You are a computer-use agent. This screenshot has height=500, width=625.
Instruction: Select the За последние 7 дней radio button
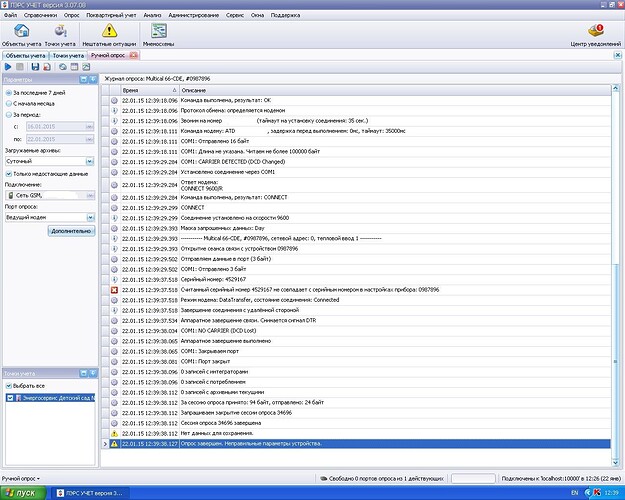coord(9,93)
